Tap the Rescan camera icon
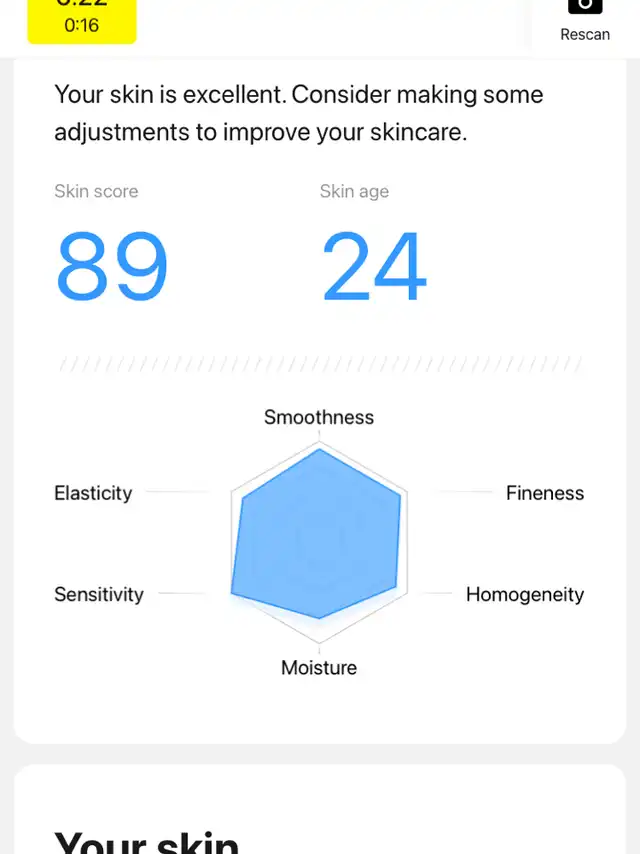640x854 pixels. point(585,6)
